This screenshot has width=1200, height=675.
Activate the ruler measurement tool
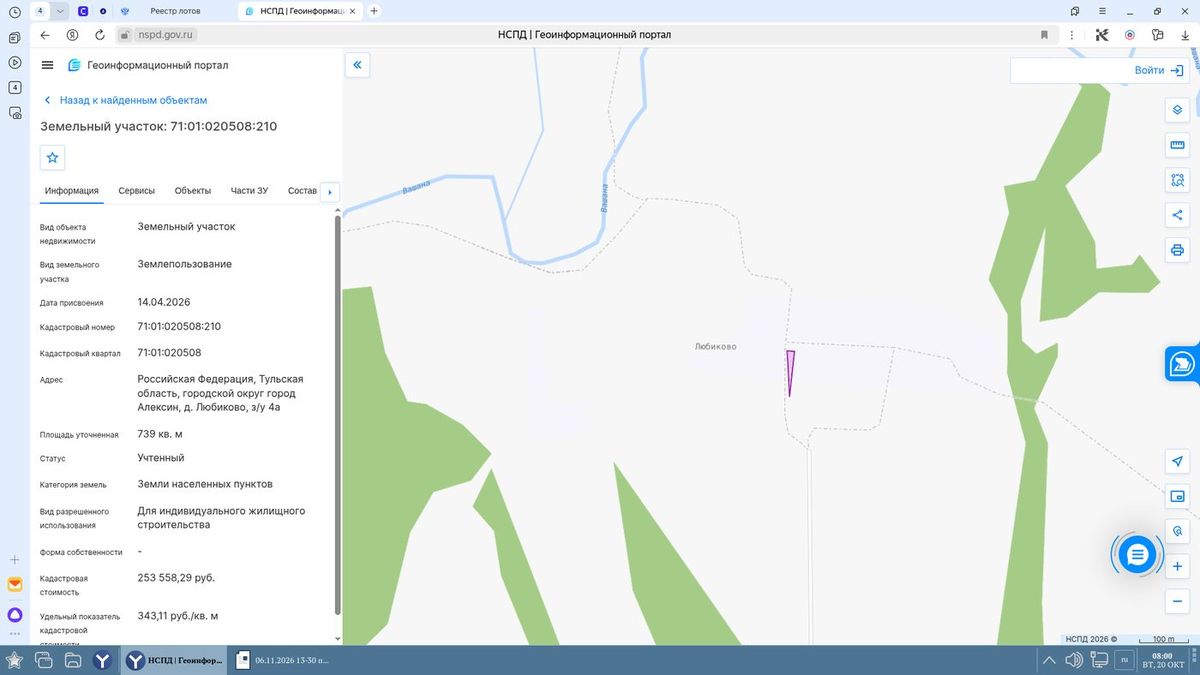pos(1177,145)
